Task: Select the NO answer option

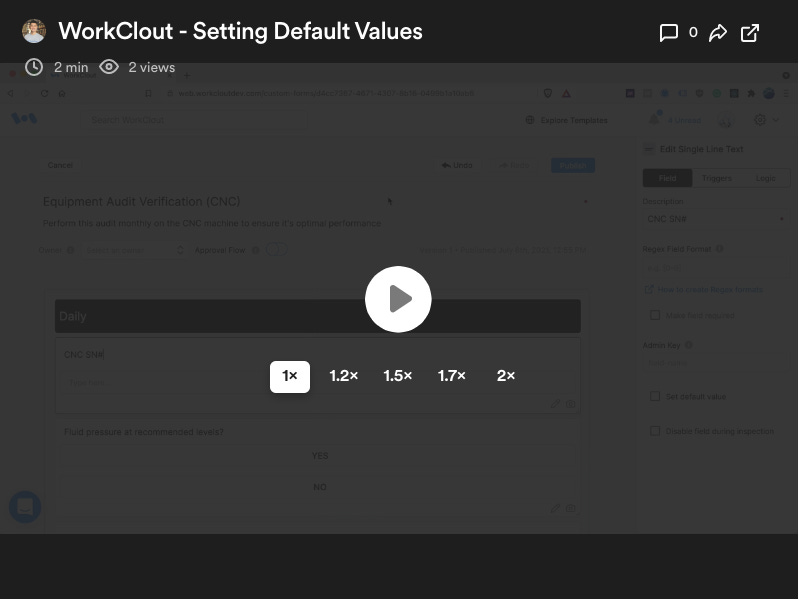Action: click(319, 487)
